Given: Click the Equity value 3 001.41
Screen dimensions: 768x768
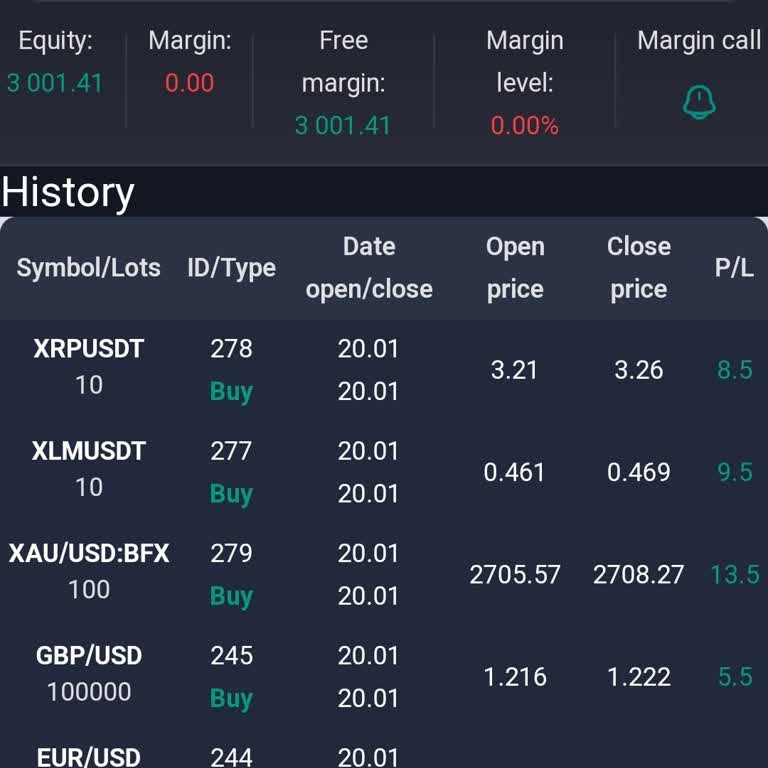Looking at the screenshot, I should [x=55, y=83].
